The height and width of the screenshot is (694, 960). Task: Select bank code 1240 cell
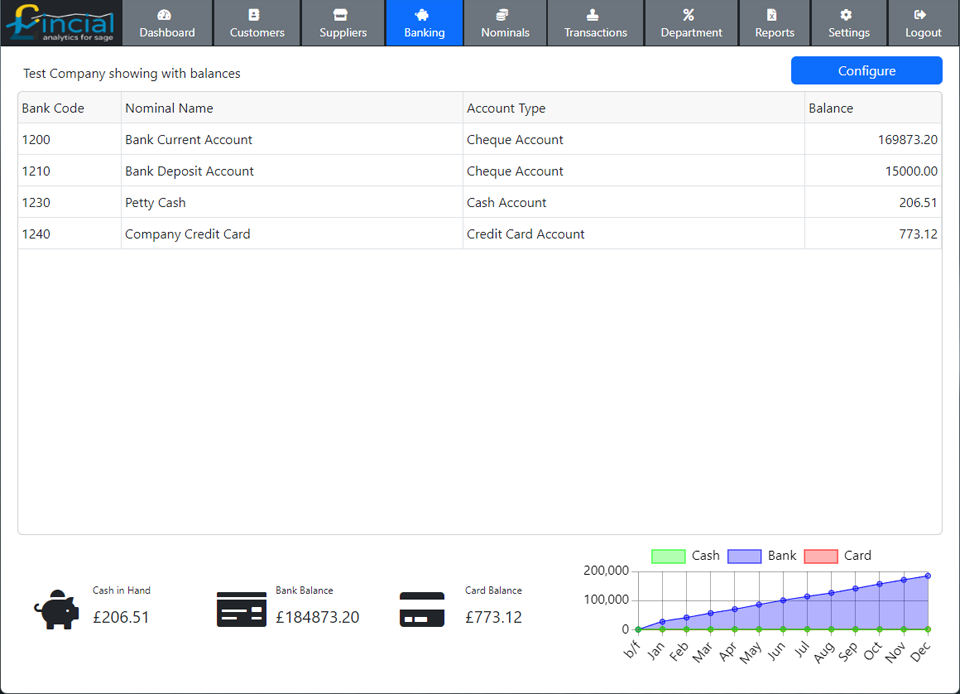tap(70, 234)
